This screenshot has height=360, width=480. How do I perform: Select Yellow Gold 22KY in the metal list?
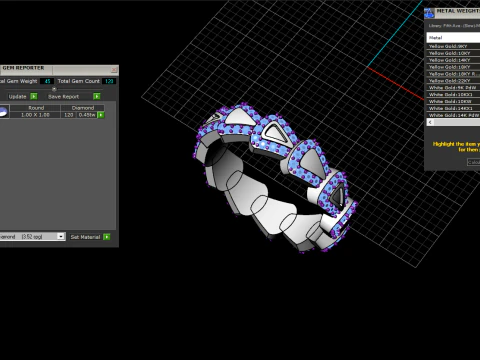[453, 81]
